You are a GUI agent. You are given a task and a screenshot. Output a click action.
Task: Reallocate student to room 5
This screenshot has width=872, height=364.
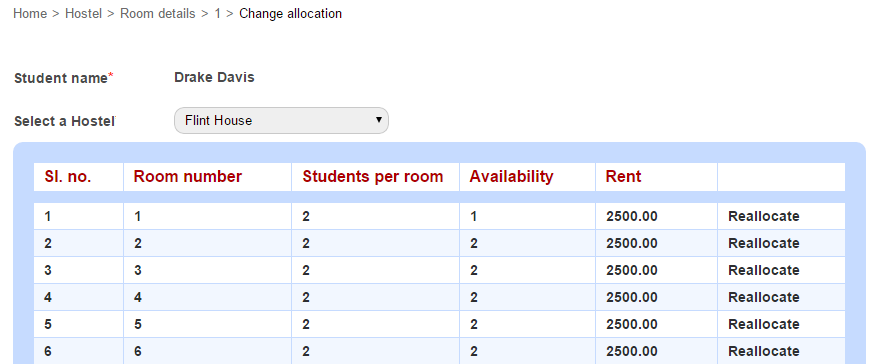coord(764,324)
